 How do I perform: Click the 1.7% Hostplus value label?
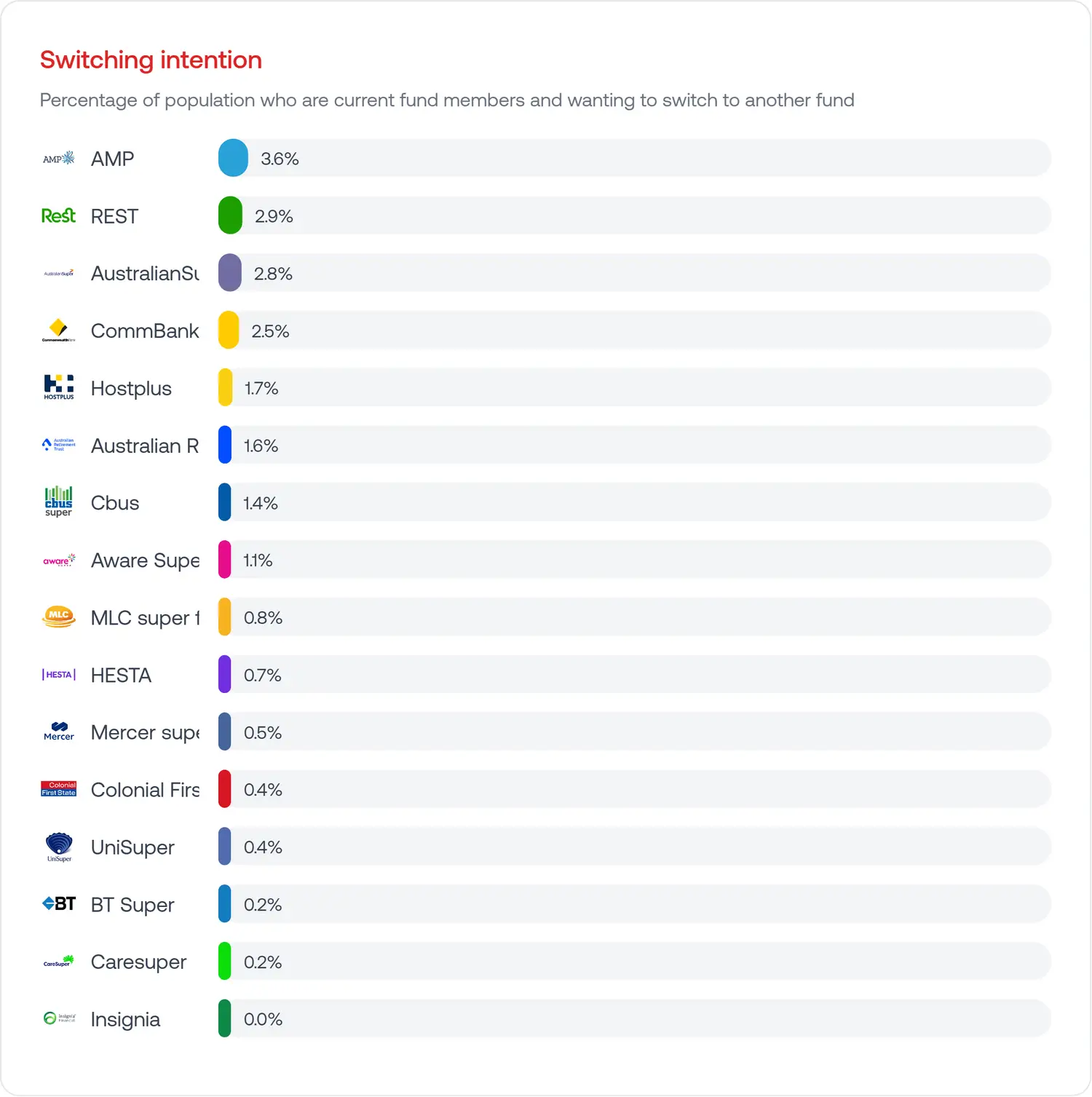pos(261,389)
